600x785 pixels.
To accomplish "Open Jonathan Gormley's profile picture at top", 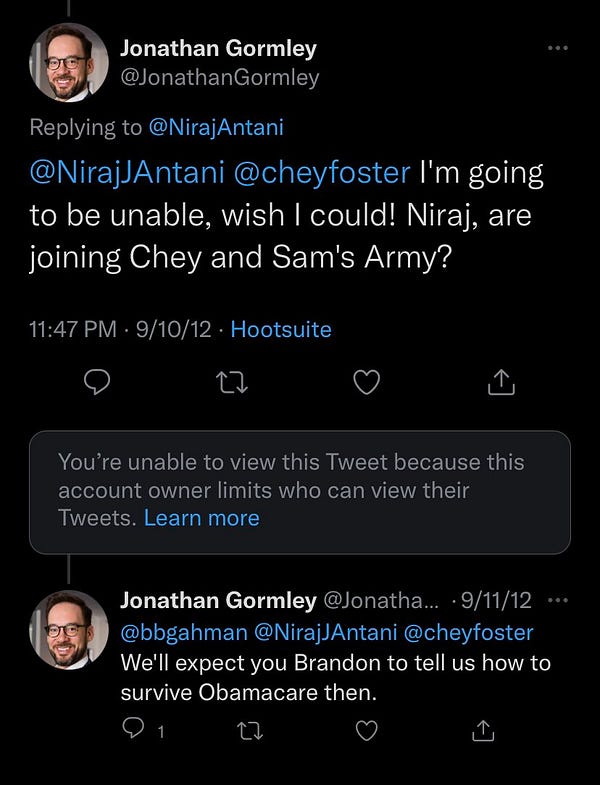I will [x=69, y=62].
